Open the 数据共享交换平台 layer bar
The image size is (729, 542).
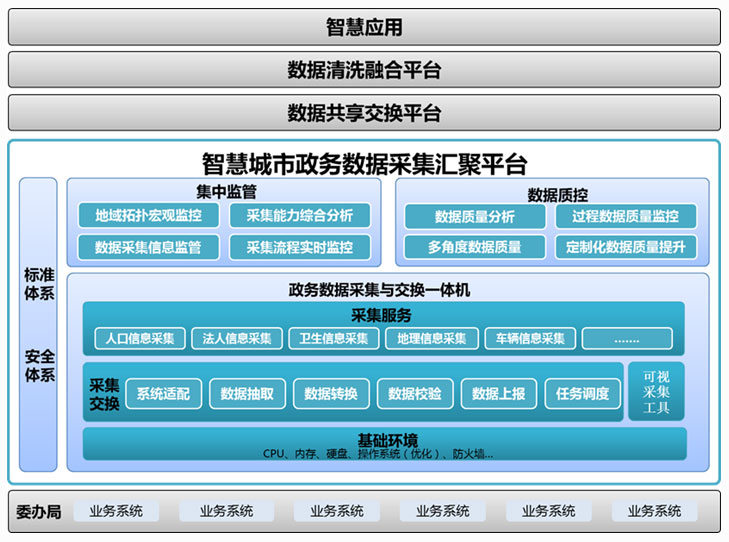(x=364, y=113)
